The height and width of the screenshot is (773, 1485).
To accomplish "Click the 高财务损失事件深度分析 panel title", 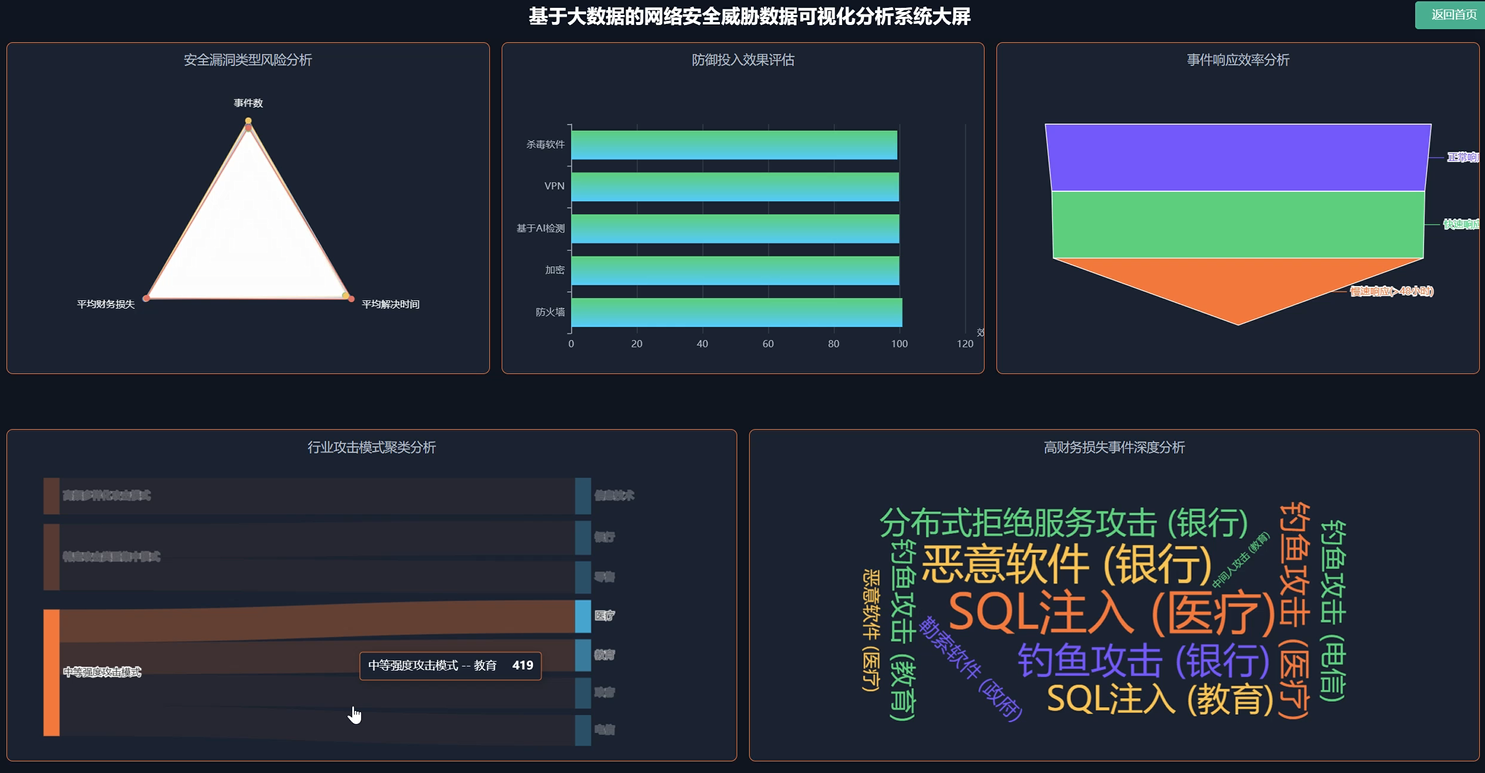I will 1114,448.
